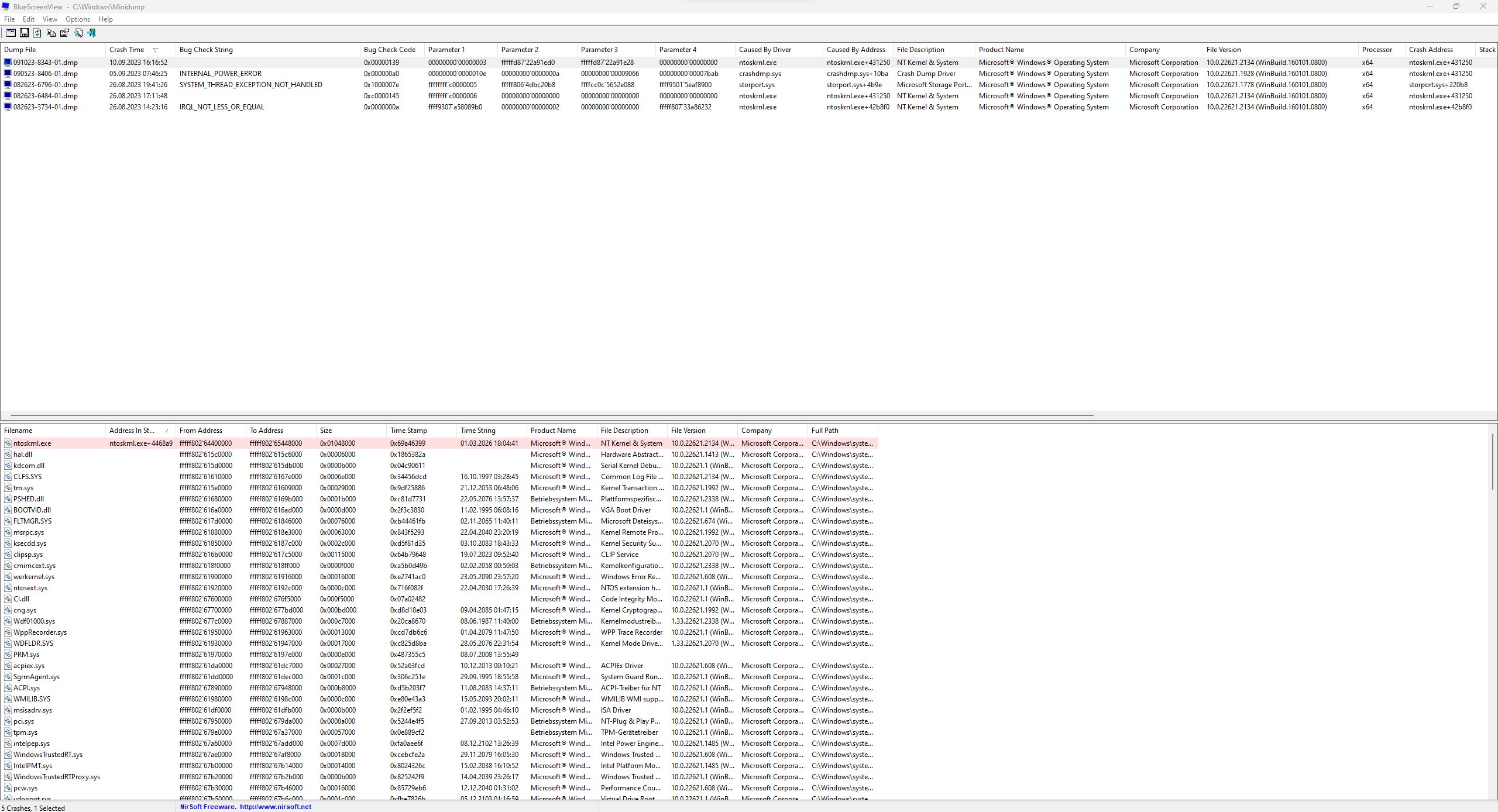Open Find with the magnifier toolbar icon
Viewport: 1498px width, 812px height.
tap(78, 33)
